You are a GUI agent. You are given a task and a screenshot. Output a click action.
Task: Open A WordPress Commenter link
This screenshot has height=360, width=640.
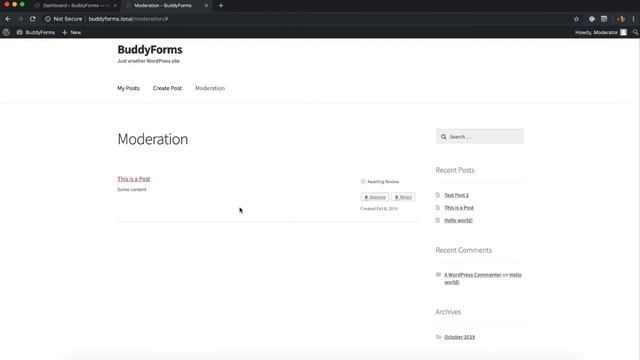473,275
